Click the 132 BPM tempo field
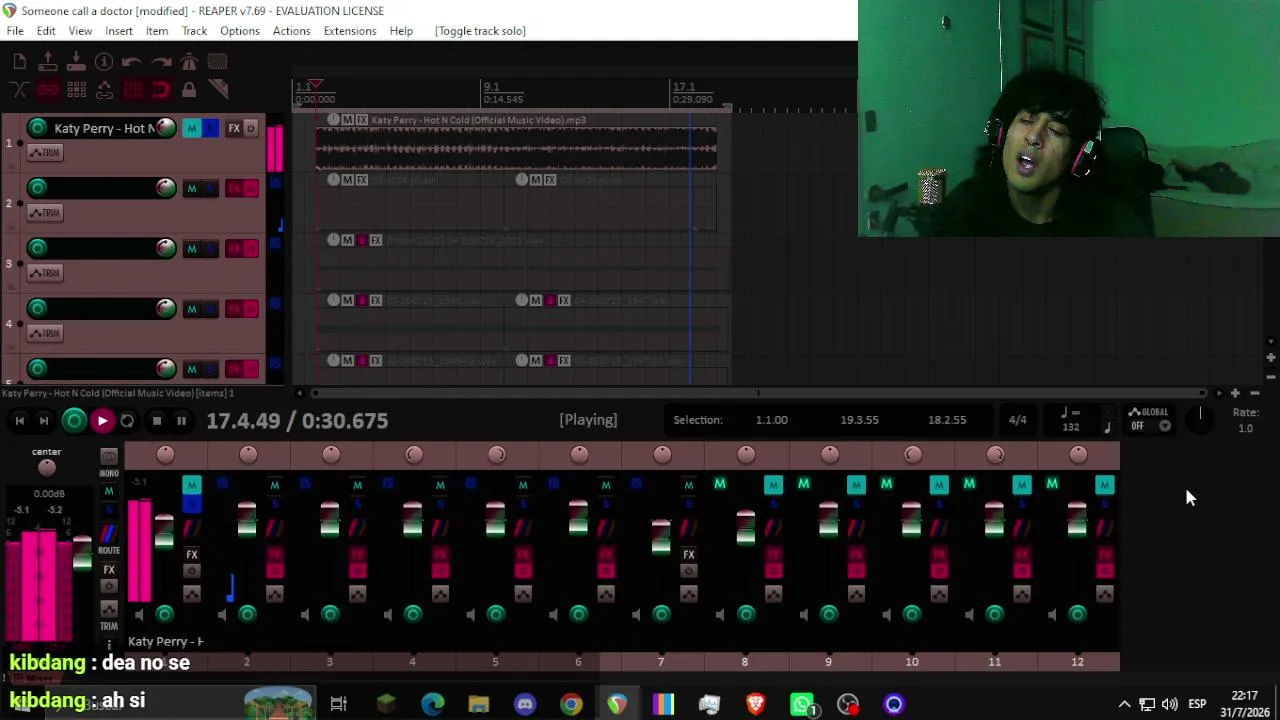The height and width of the screenshot is (720, 1280). tap(1070, 427)
